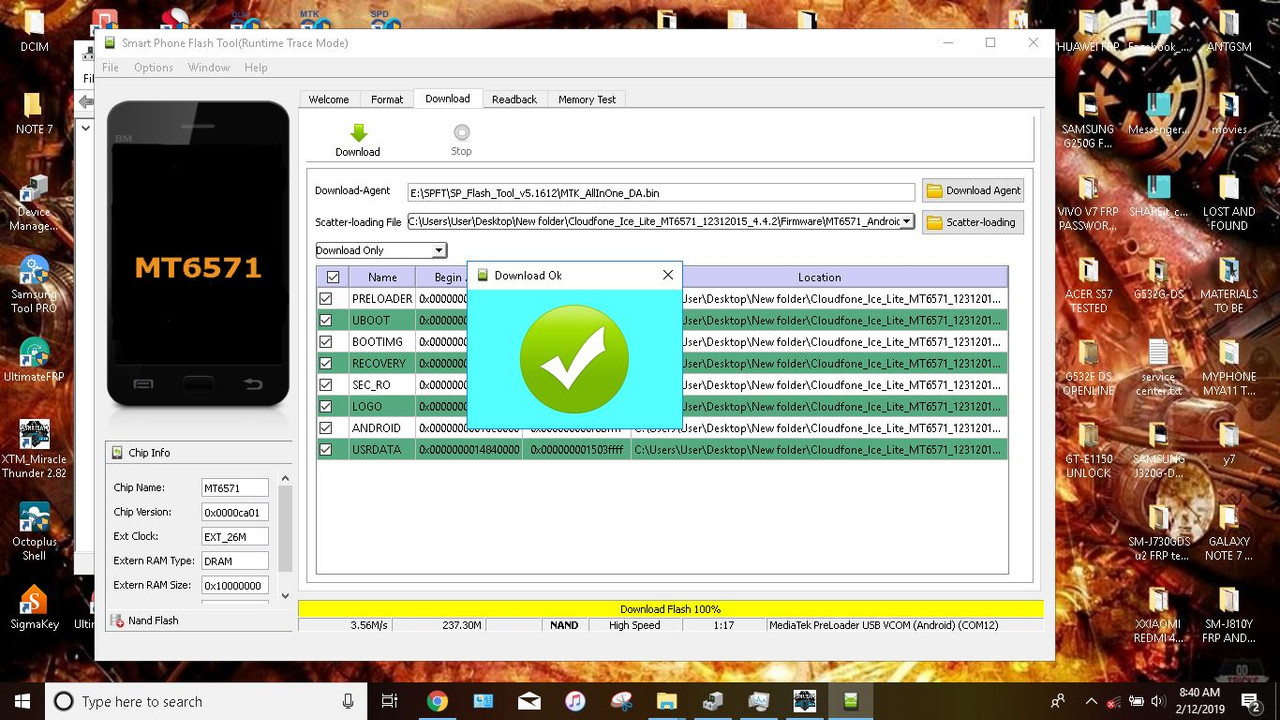Click the Chip Name field showing MT6571
The width and height of the screenshot is (1280, 720).
pos(235,488)
